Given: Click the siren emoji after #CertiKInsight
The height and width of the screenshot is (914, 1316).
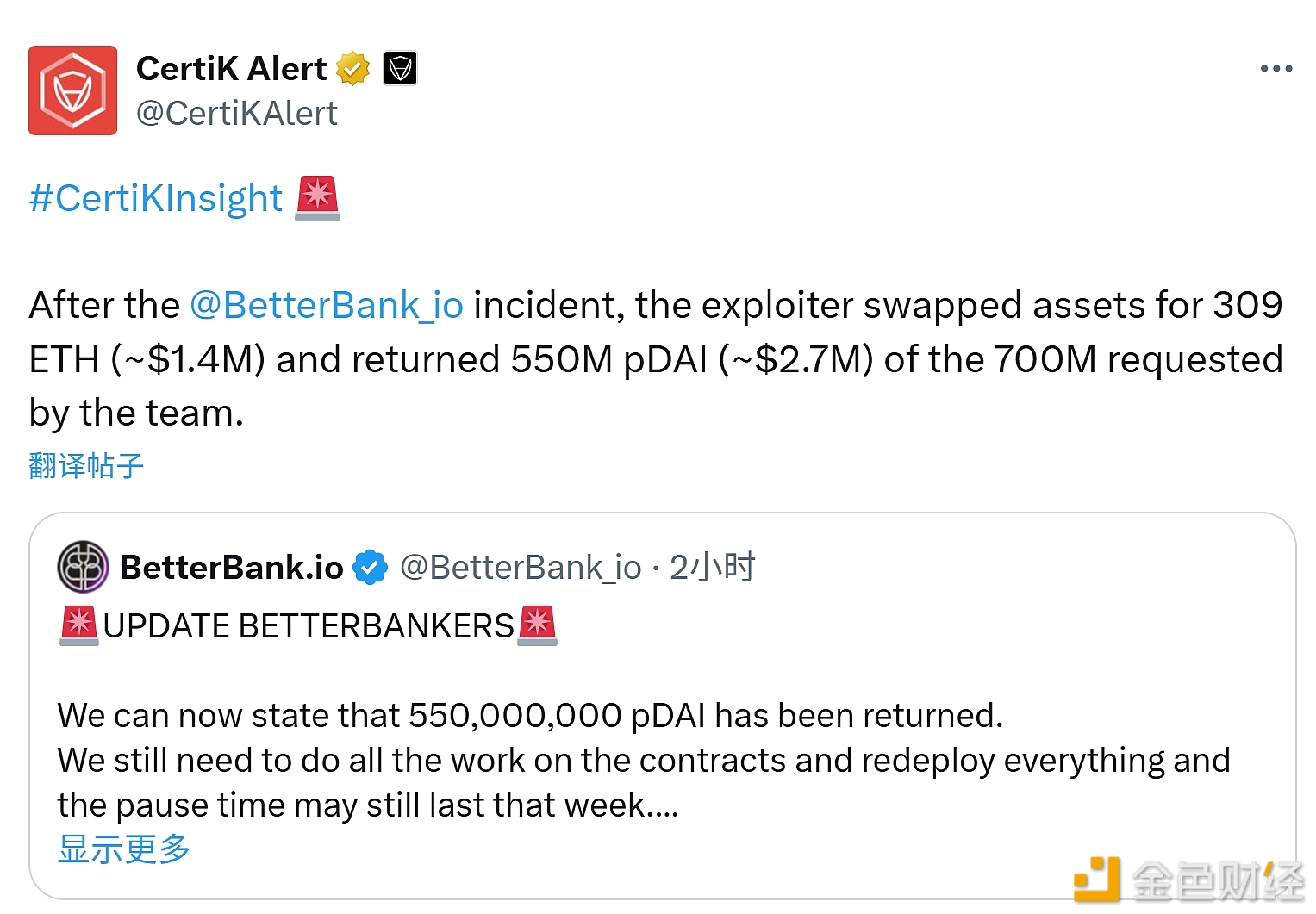Looking at the screenshot, I should [317, 198].
